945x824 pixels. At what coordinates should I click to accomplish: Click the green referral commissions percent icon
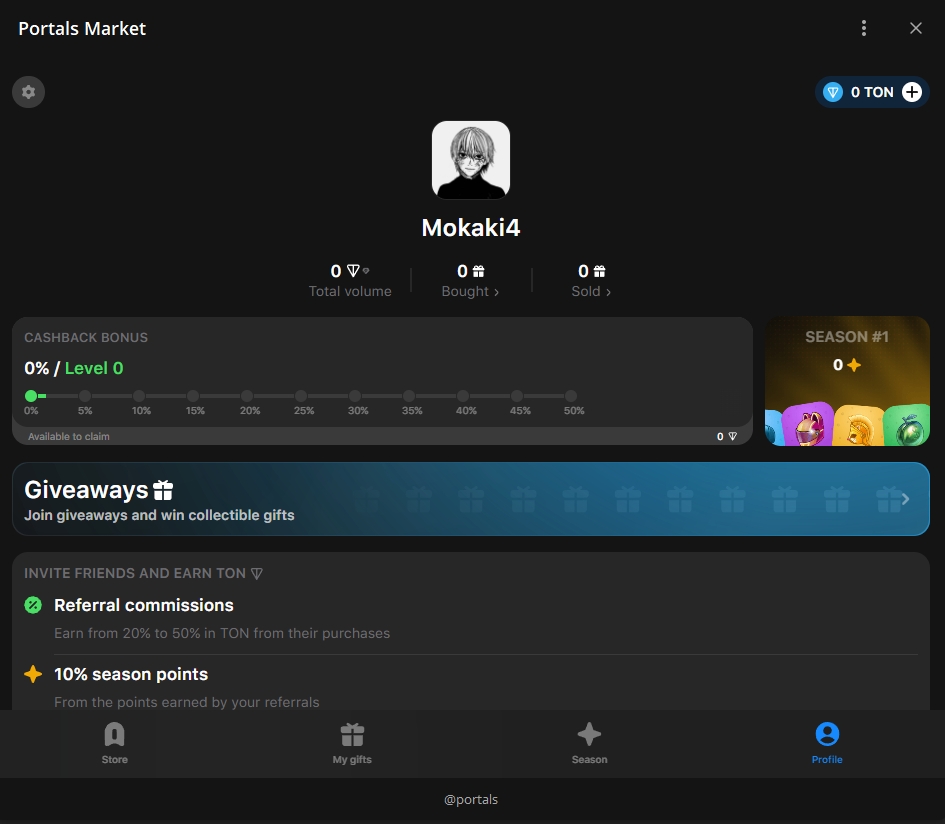point(33,605)
